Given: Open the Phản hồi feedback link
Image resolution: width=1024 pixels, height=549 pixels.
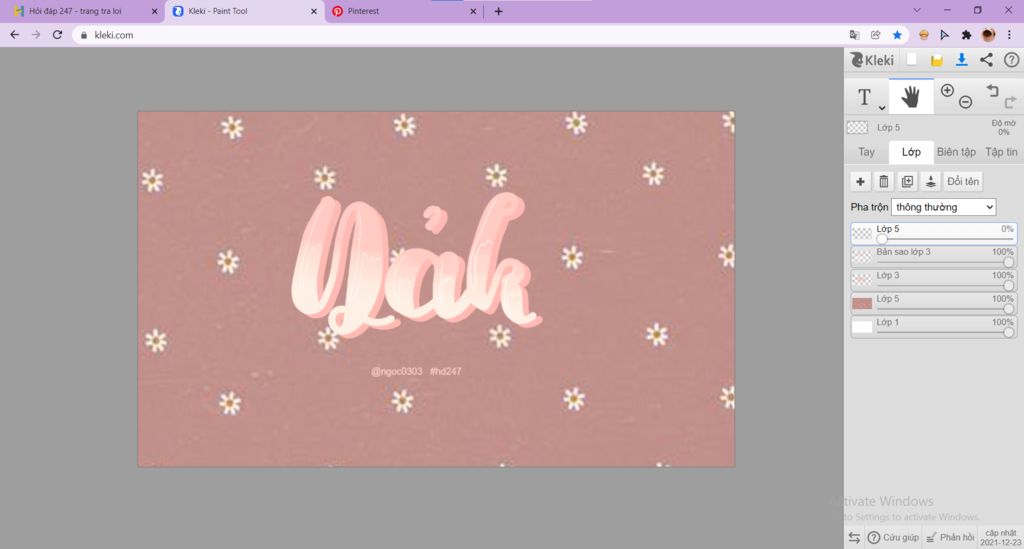Looking at the screenshot, I should click(x=950, y=537).
